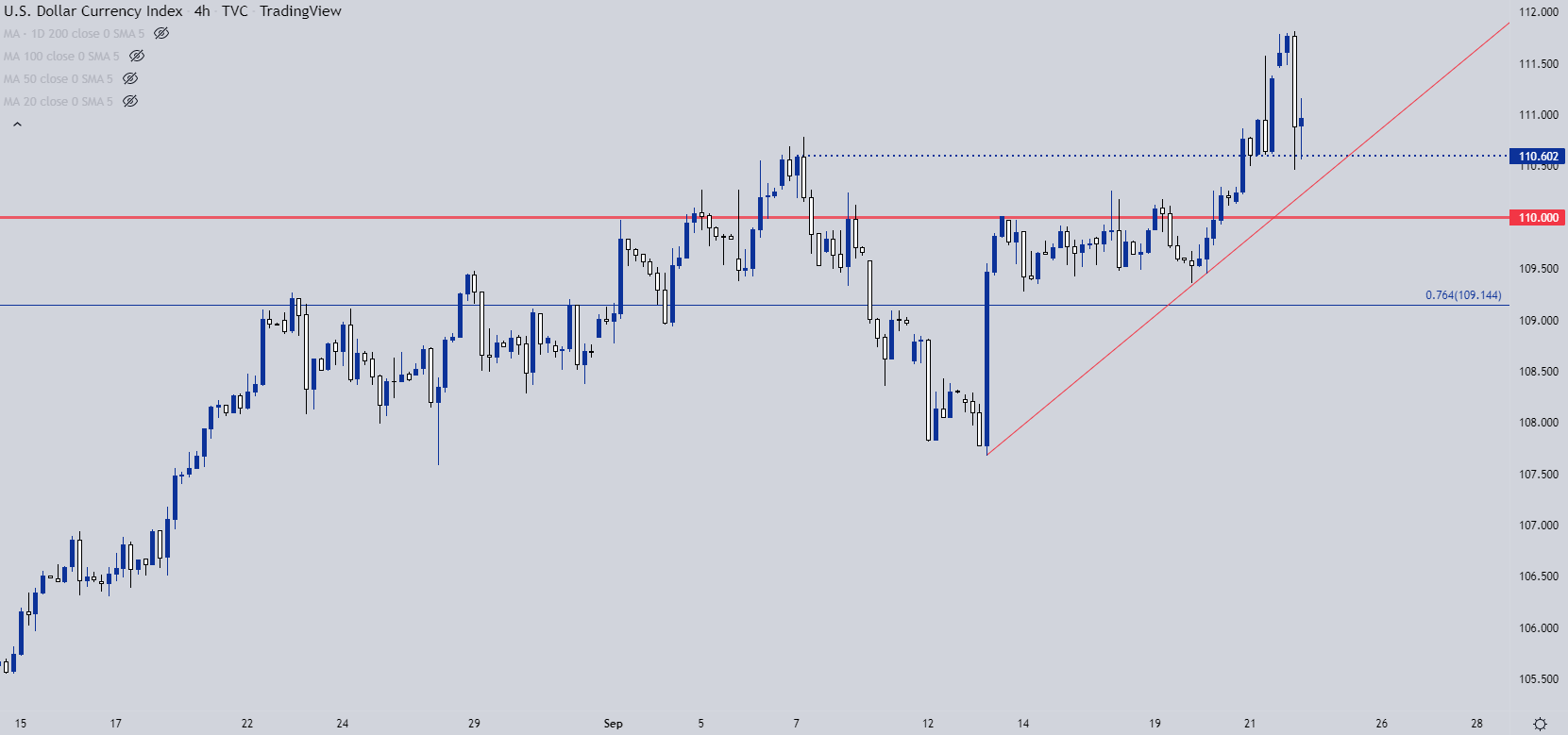This screenshot has width=1568, height=735.
Task: Select the 0.764(109.144) Fibonacci level label
Action: pyautogui.click(x=1462, y=295)
